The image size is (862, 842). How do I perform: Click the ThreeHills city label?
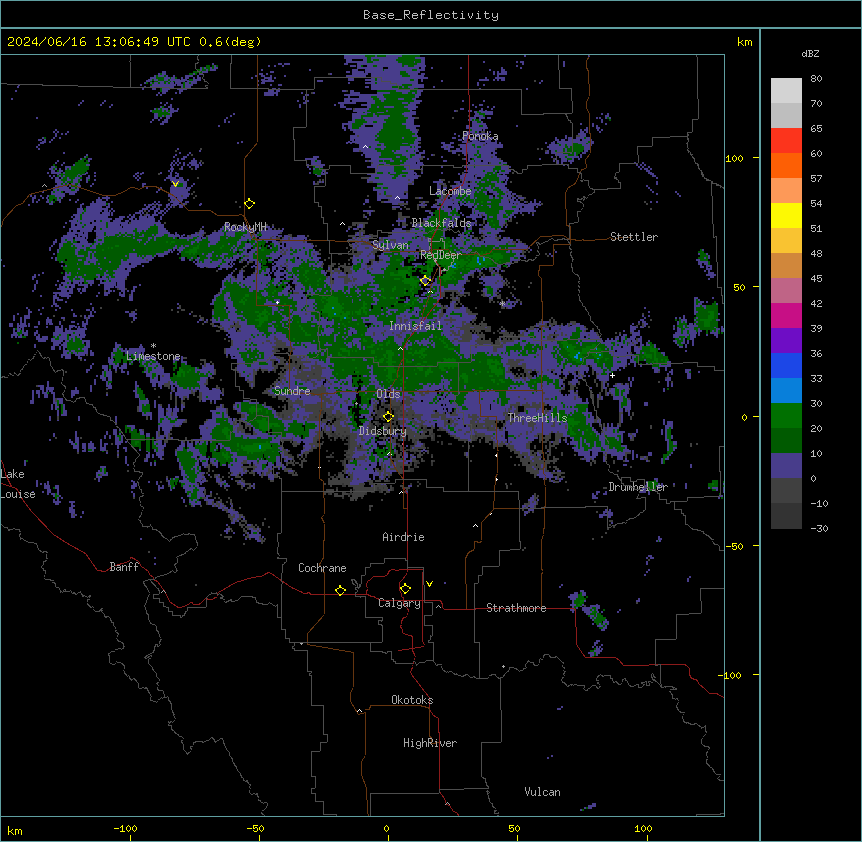[537, 418]
